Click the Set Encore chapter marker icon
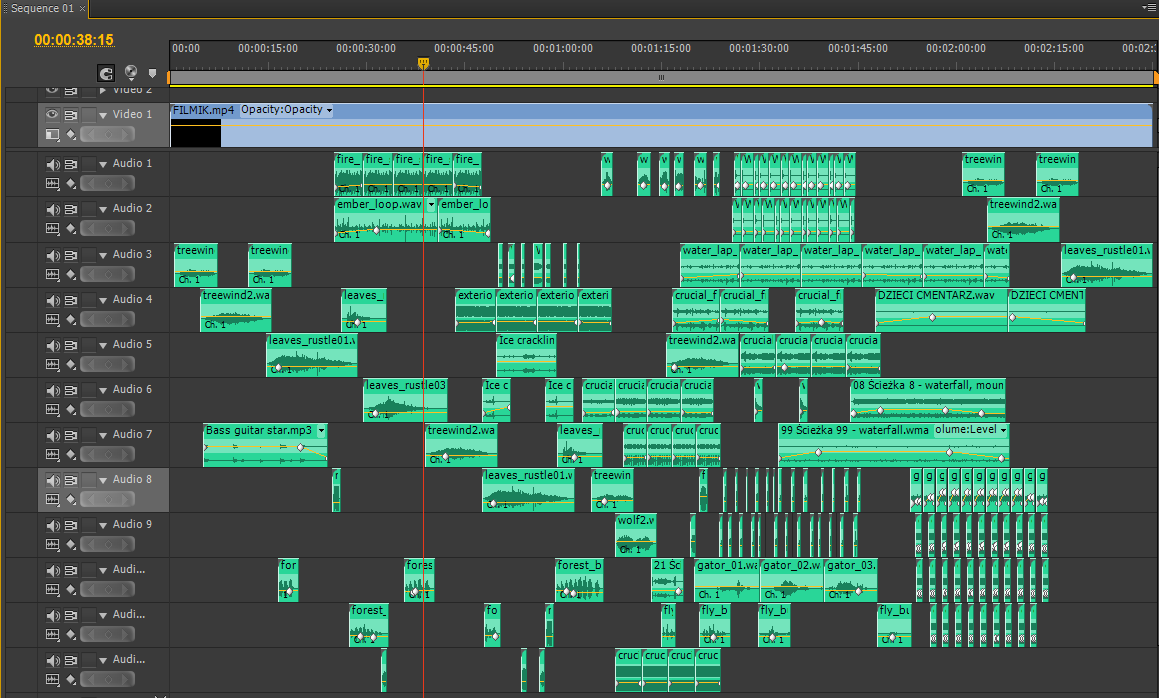Image resolution: width=1159 pixels, height=698 pixels. click(131, 72)
